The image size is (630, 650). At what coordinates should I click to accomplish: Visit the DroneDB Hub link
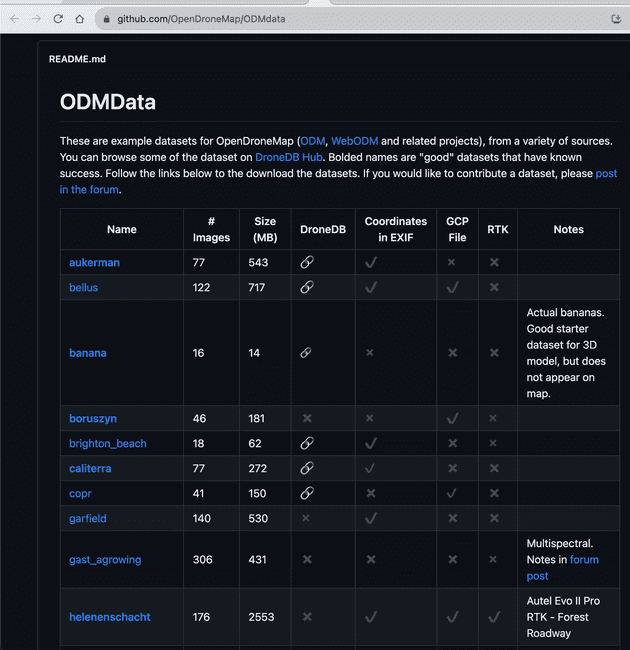tap(289, 157)
